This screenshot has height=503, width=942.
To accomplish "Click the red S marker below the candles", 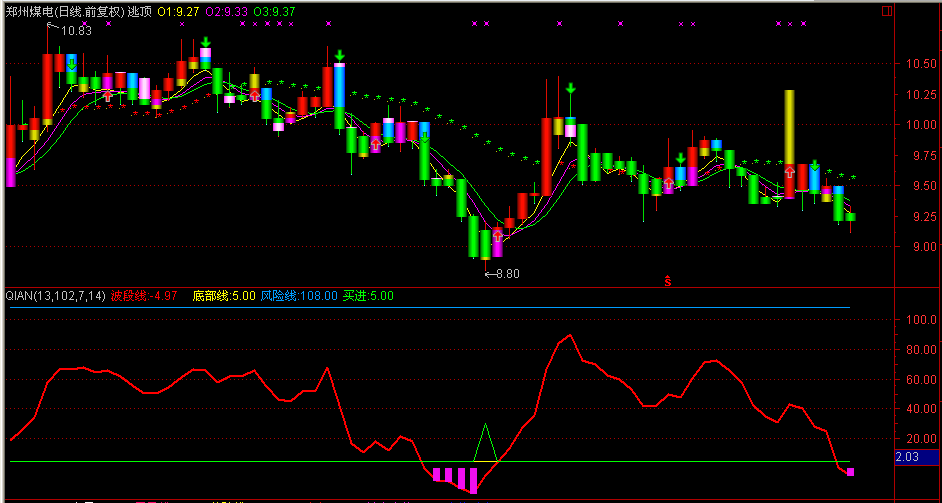I will 668,281.
